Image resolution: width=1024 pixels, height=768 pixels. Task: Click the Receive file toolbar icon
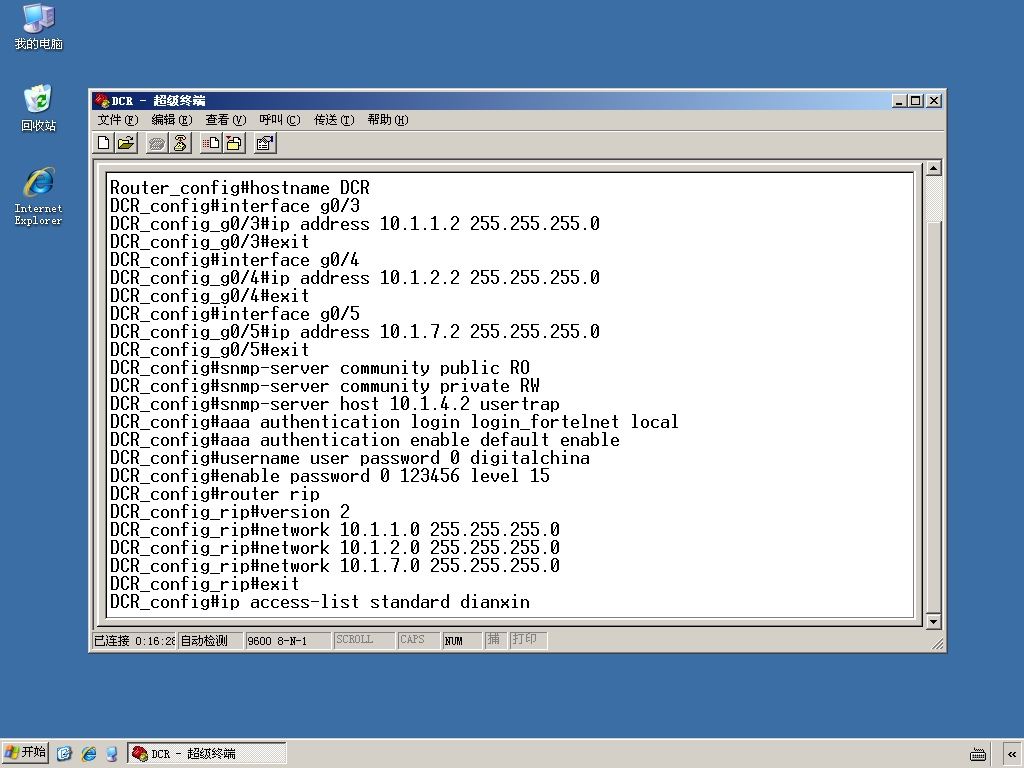pos(234,143)
